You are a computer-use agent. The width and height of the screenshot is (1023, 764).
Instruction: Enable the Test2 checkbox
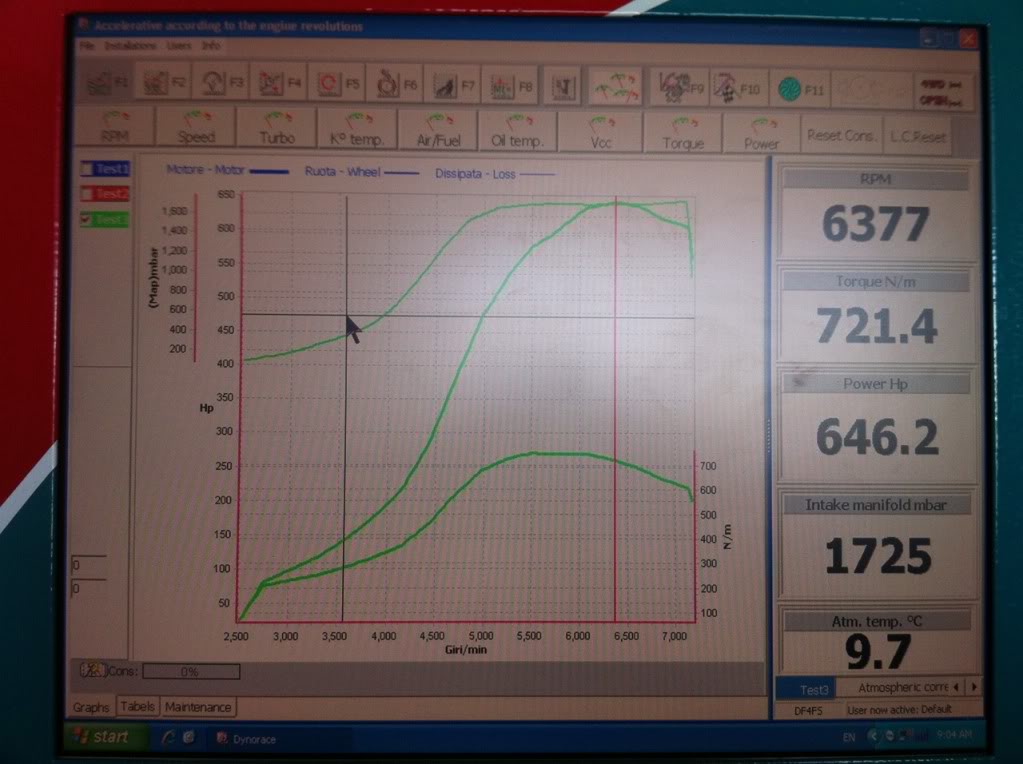86,194
